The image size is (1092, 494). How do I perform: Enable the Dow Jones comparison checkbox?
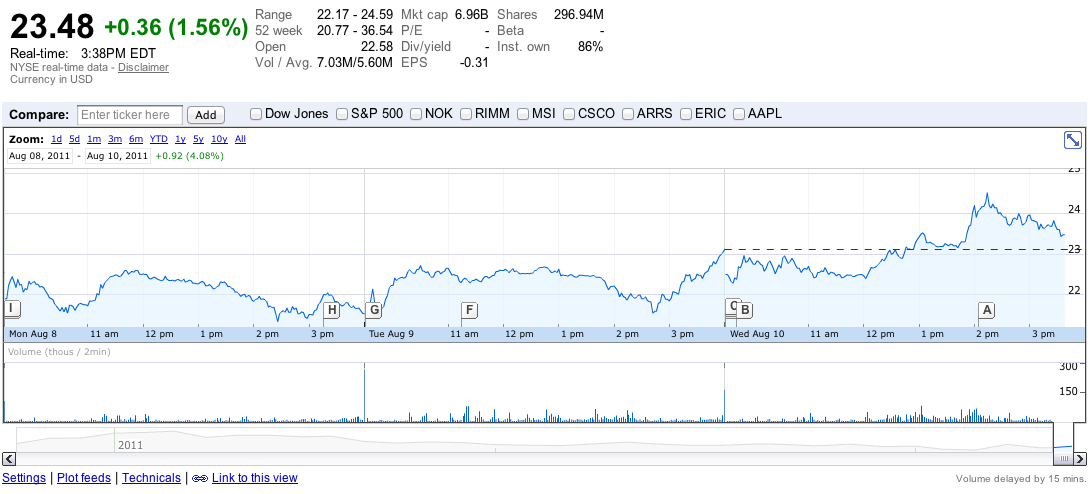click(x=256, y=114)
